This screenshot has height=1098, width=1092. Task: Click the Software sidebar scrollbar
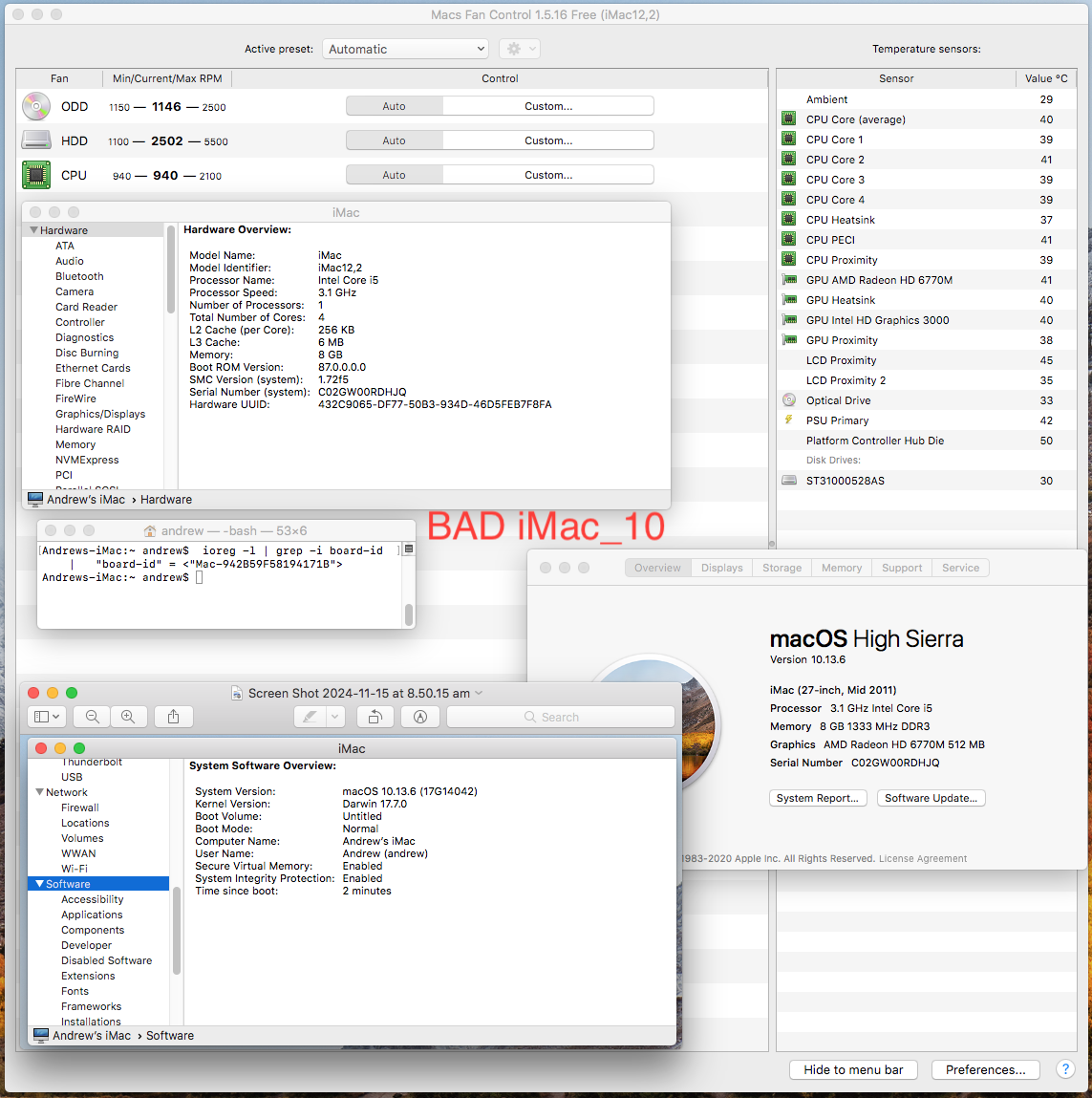click(x=177, y=931)
